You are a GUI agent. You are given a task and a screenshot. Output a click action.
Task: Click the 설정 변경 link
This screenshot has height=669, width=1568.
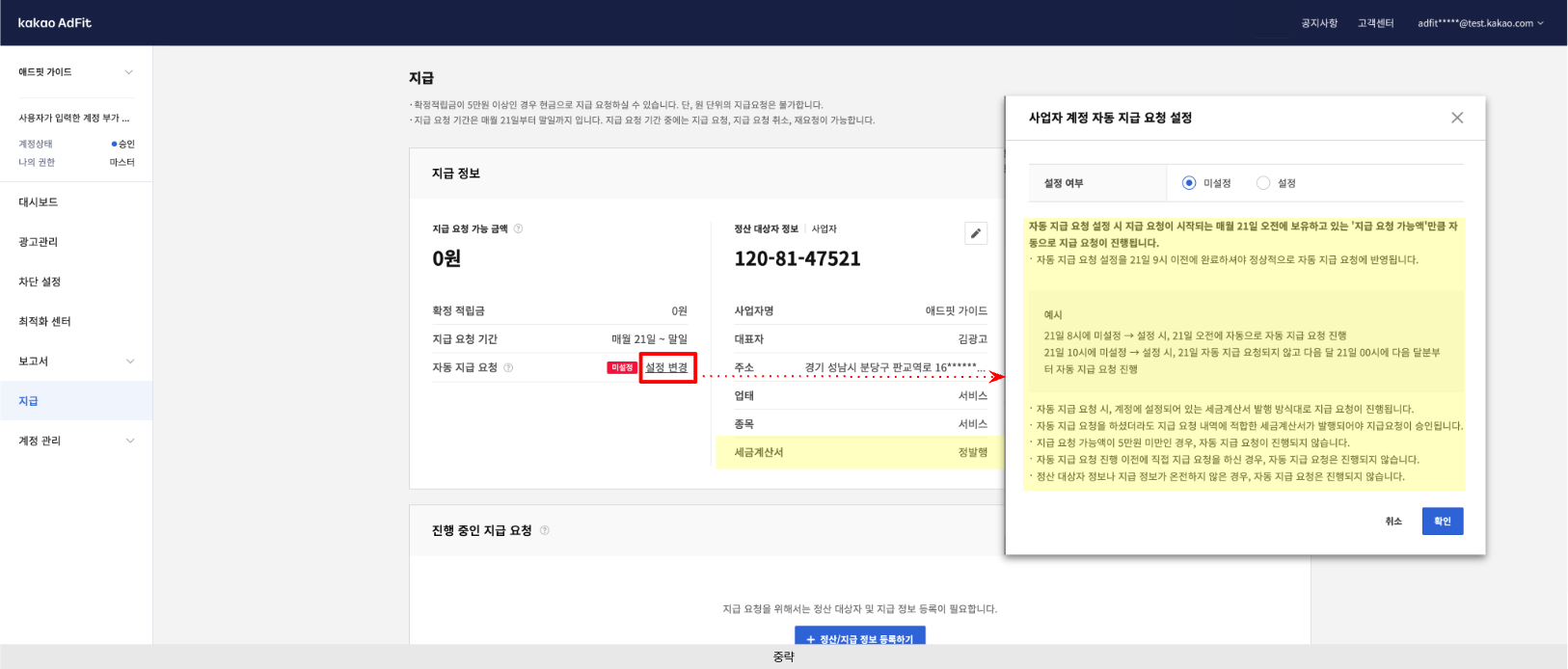coord(666,368)
